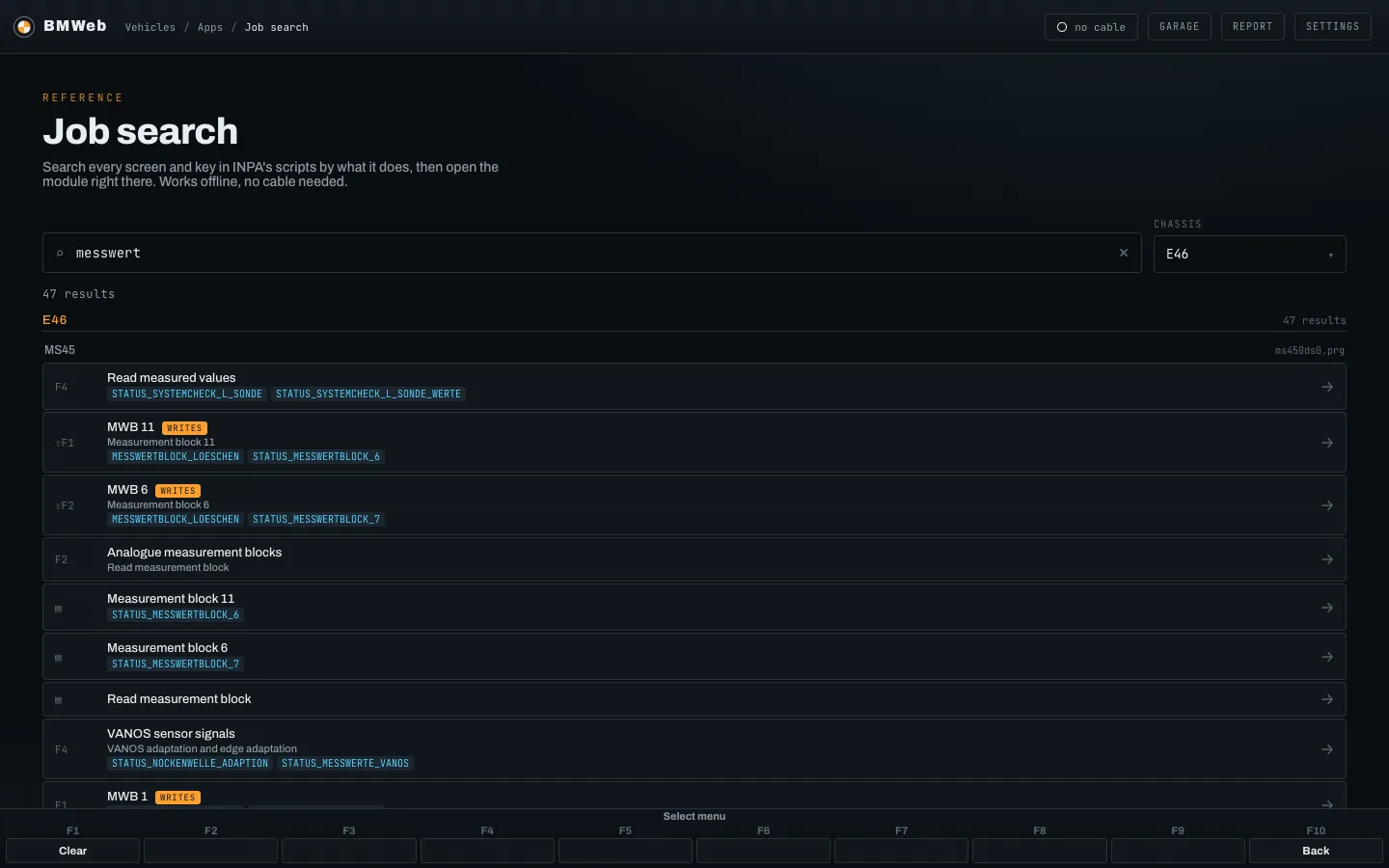
Task: Click the STATUS_MESSWERTBLOCK_7 tag under Measurement block 6
Action: pos(176,664)
